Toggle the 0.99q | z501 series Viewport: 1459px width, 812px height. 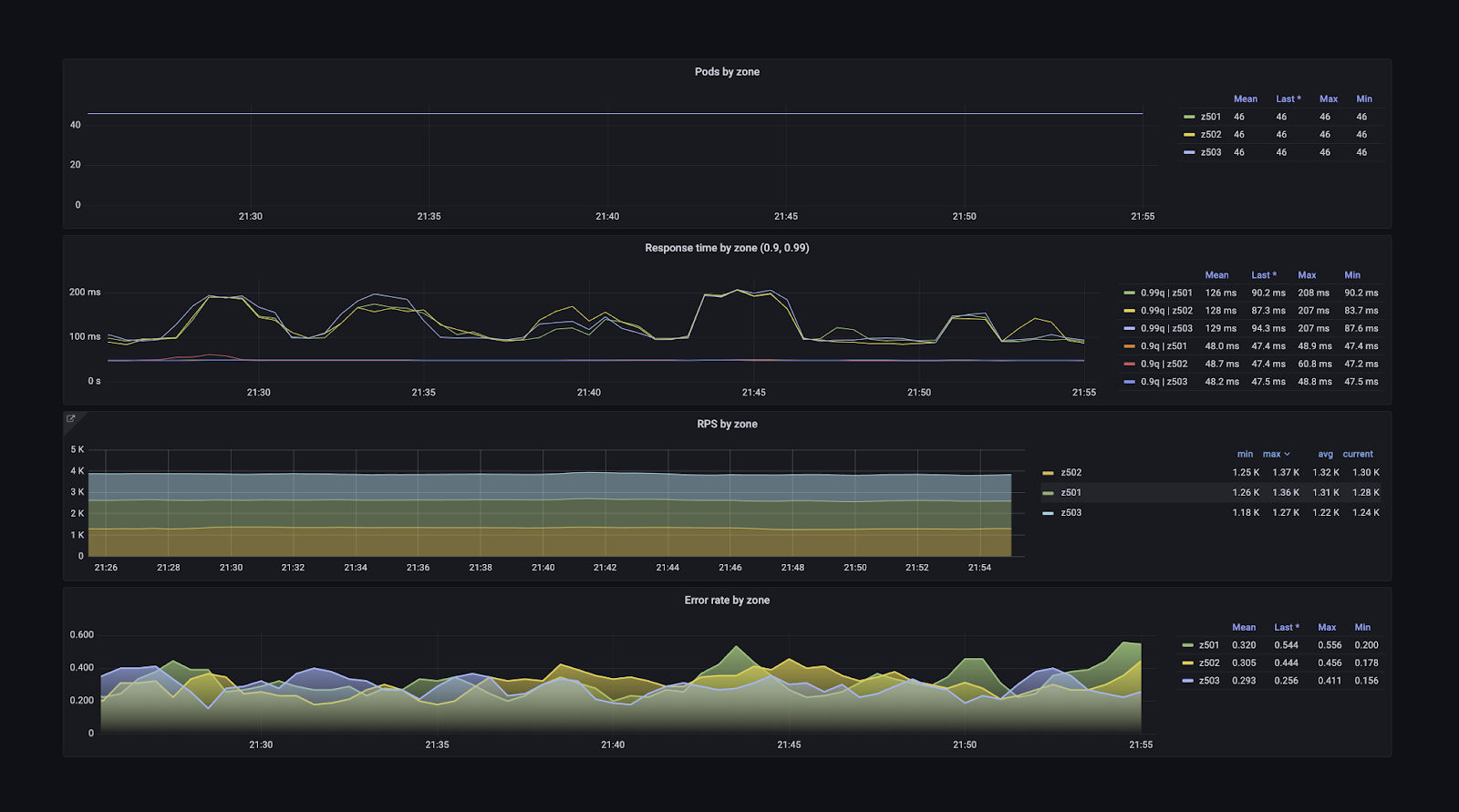coord(1166,293)
